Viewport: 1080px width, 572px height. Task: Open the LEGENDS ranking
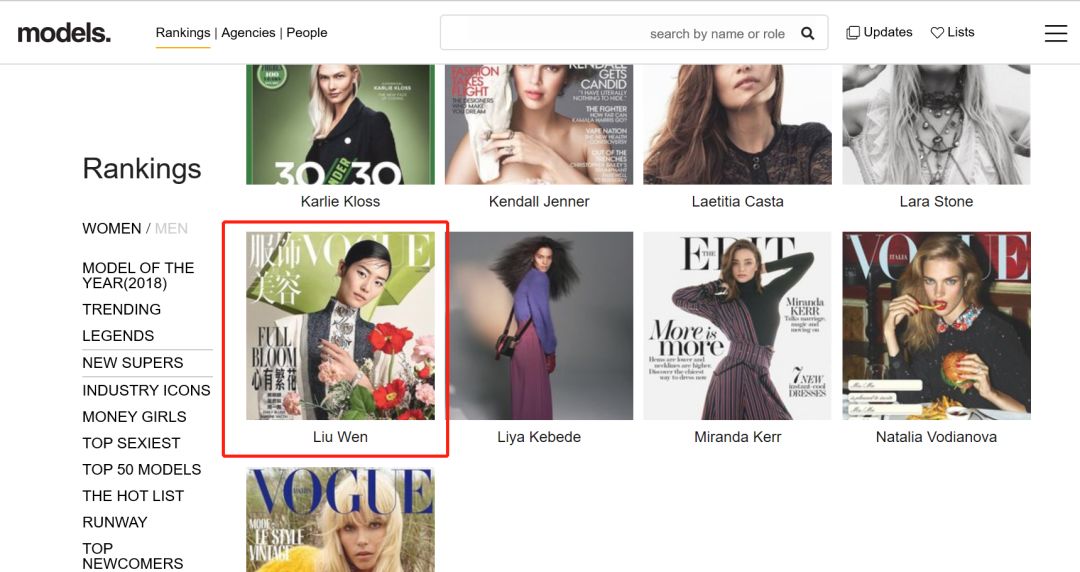click(118, 336)
